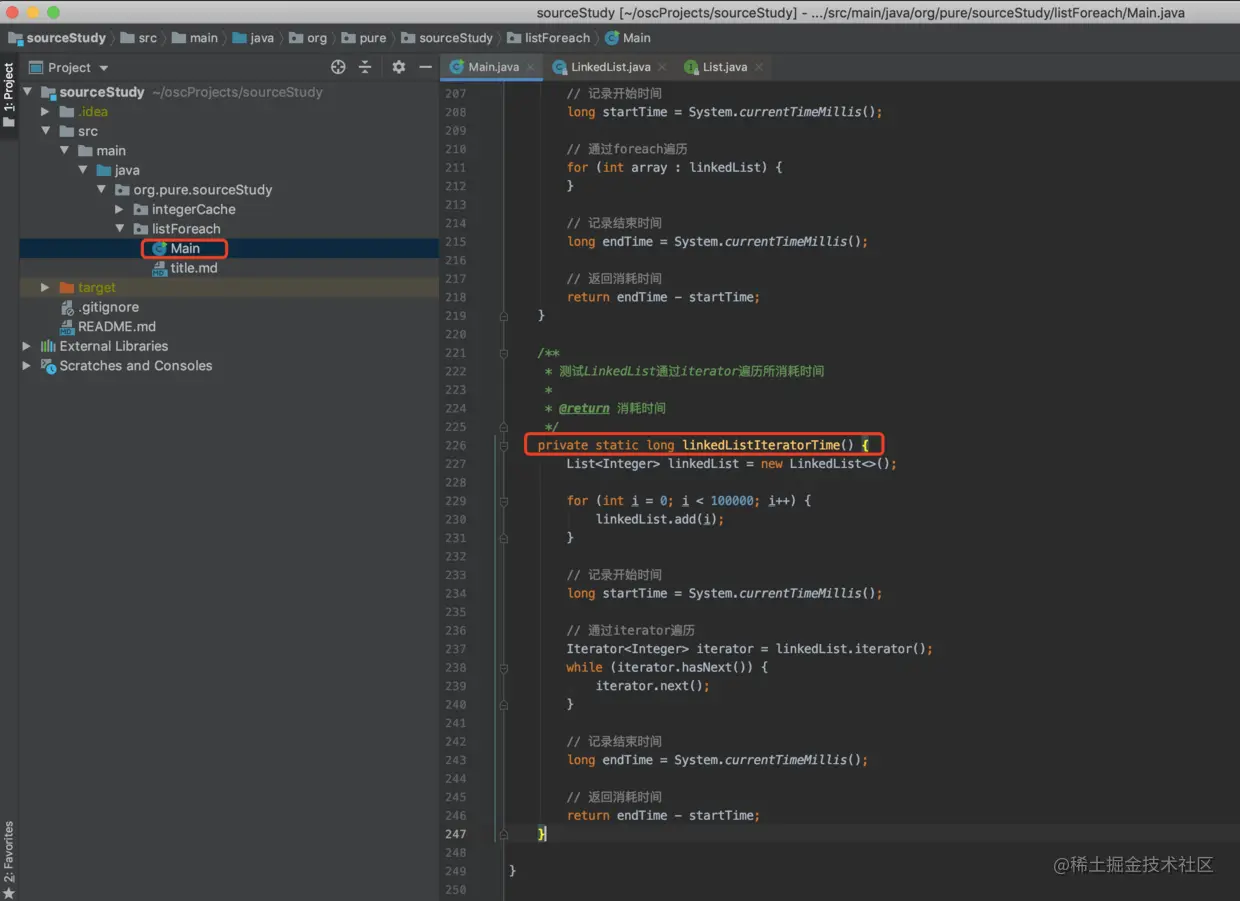Viewport: 1240px width, 901px height.
Task: Collapse the java folder arrow in tree
Action: coord(83,170)
